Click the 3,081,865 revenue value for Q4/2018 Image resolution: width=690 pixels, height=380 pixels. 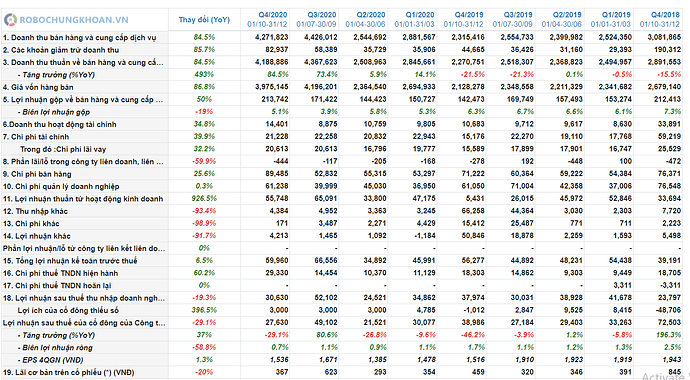point(664,37)
